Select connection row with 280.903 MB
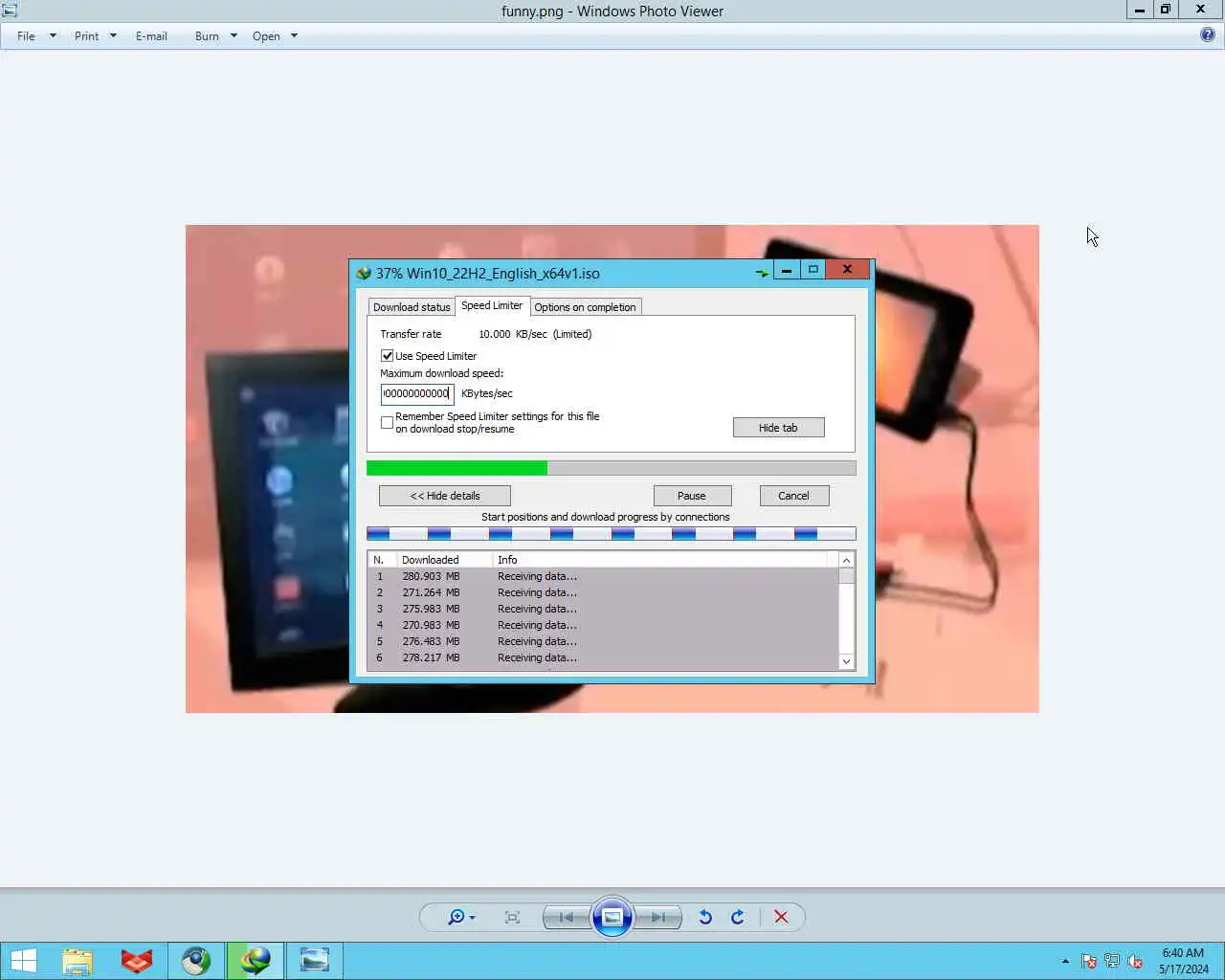1225x980 pixels. [603, 576]
